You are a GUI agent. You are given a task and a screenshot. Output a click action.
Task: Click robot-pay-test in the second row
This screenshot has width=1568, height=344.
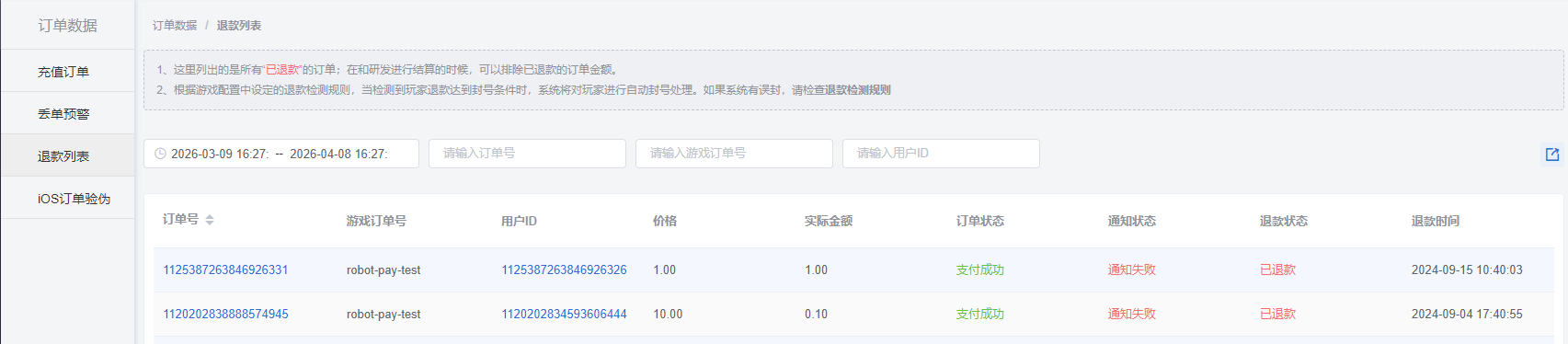point(383,314)
